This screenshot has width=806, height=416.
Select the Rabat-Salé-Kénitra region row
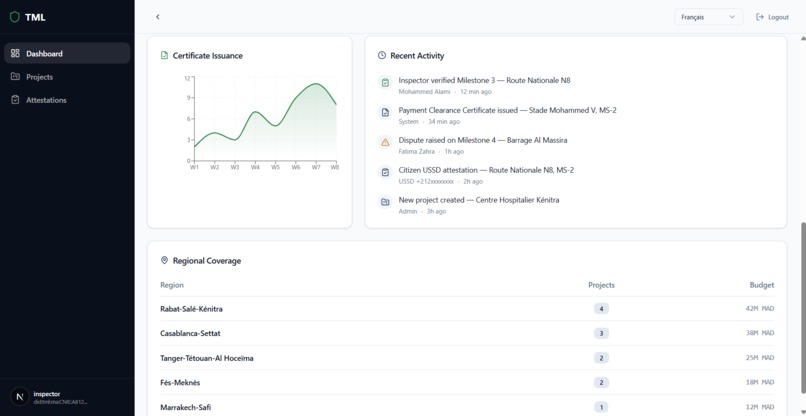[467, 309]
